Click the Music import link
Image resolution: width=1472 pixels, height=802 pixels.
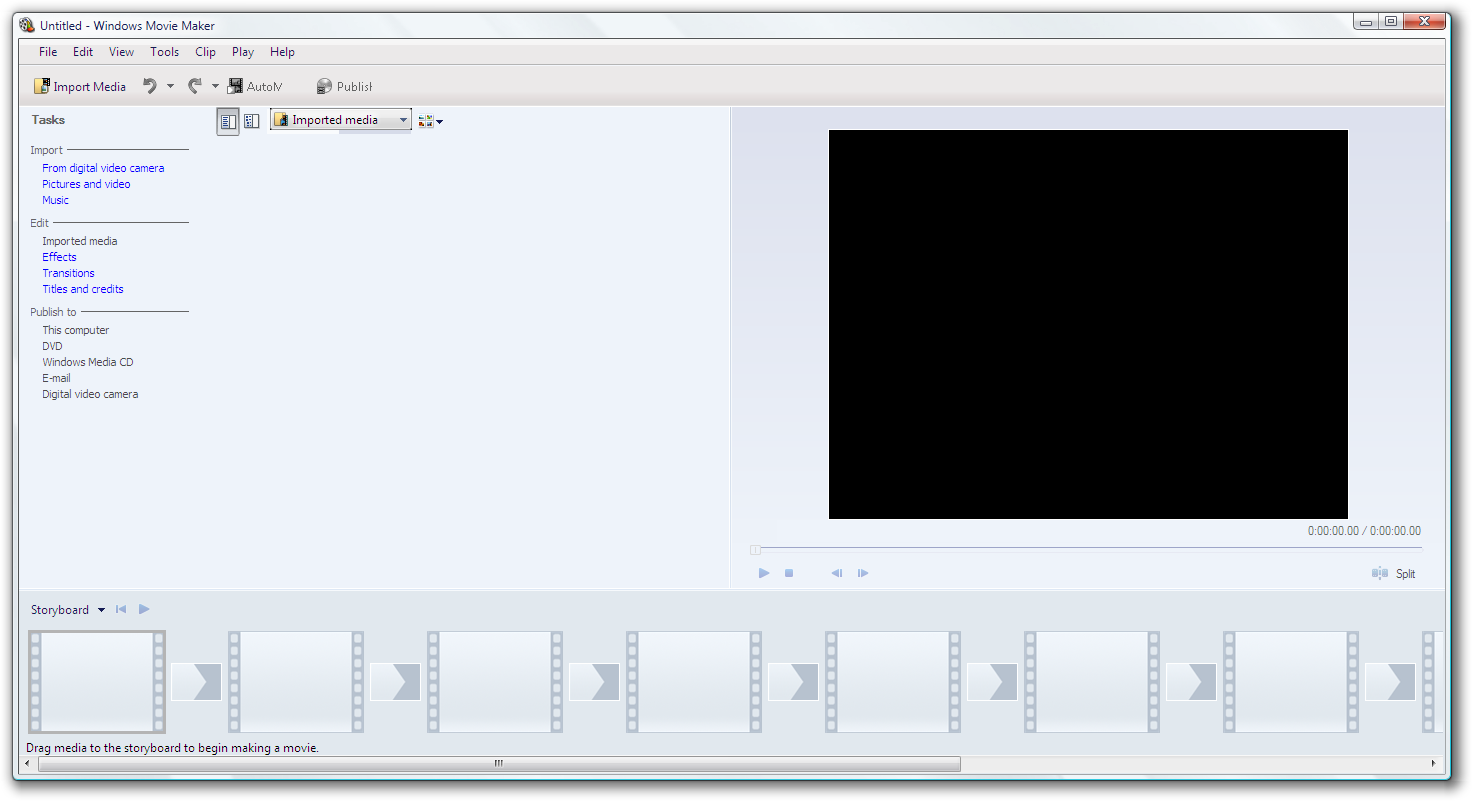point(55,200)
